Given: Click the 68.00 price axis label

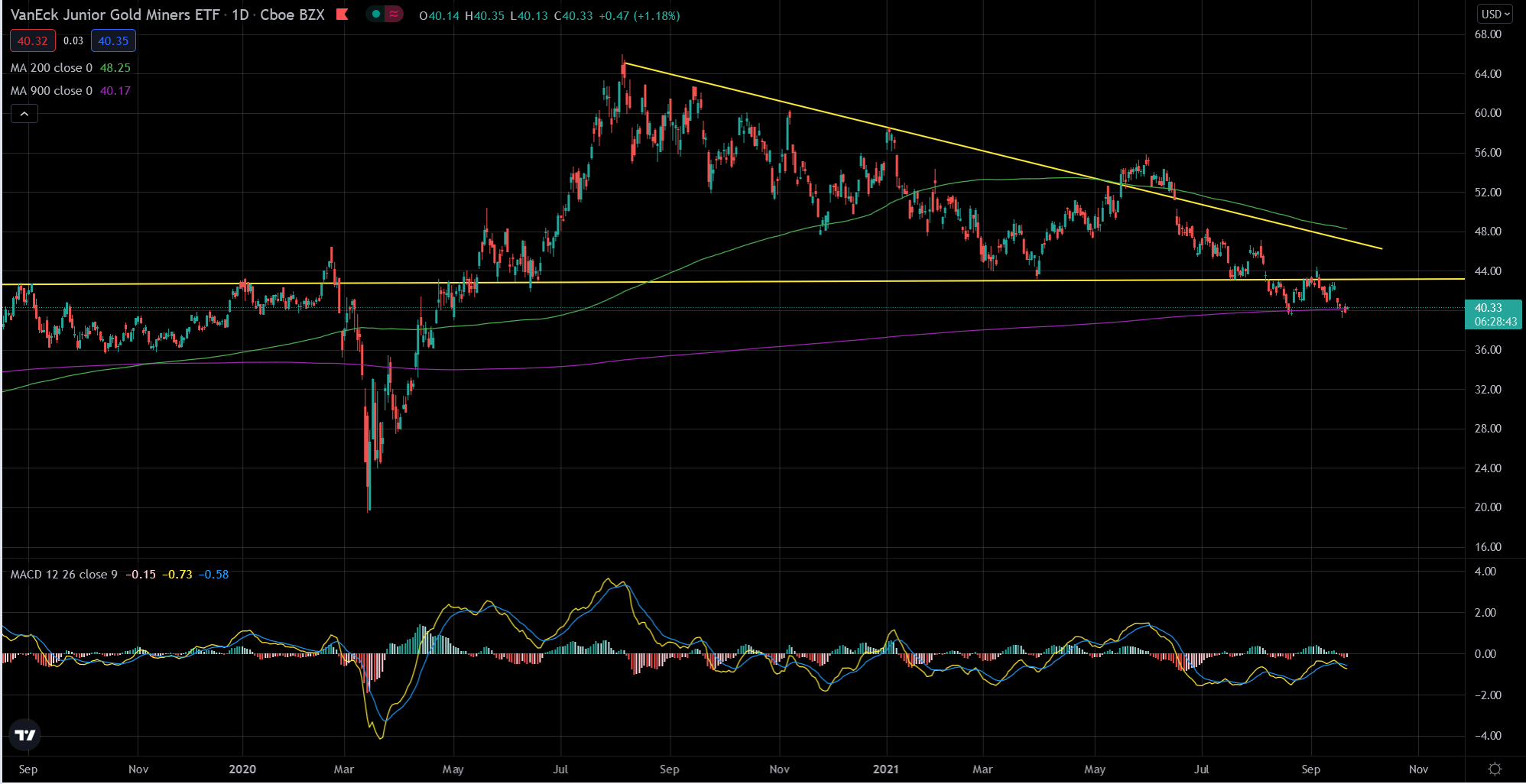Looking at the screenshot, I should tap(1488, 34).
